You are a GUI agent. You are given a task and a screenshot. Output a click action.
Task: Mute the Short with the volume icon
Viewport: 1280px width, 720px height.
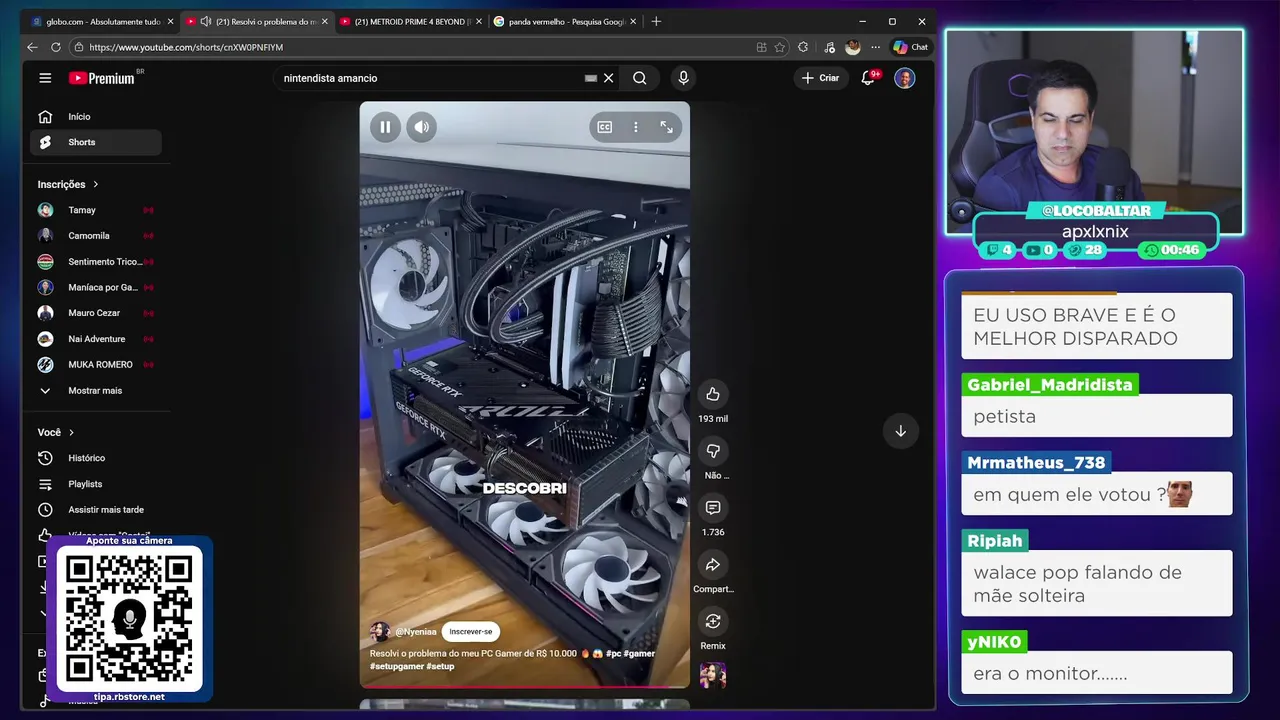[422, 127]
